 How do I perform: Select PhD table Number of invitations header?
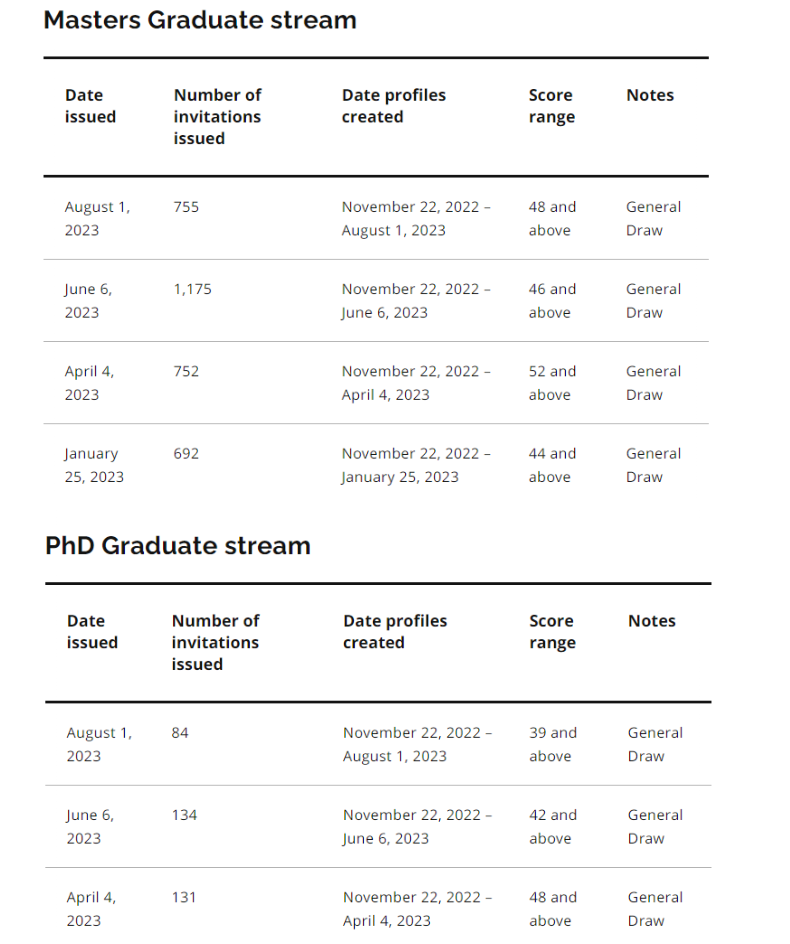pos(215,642)
